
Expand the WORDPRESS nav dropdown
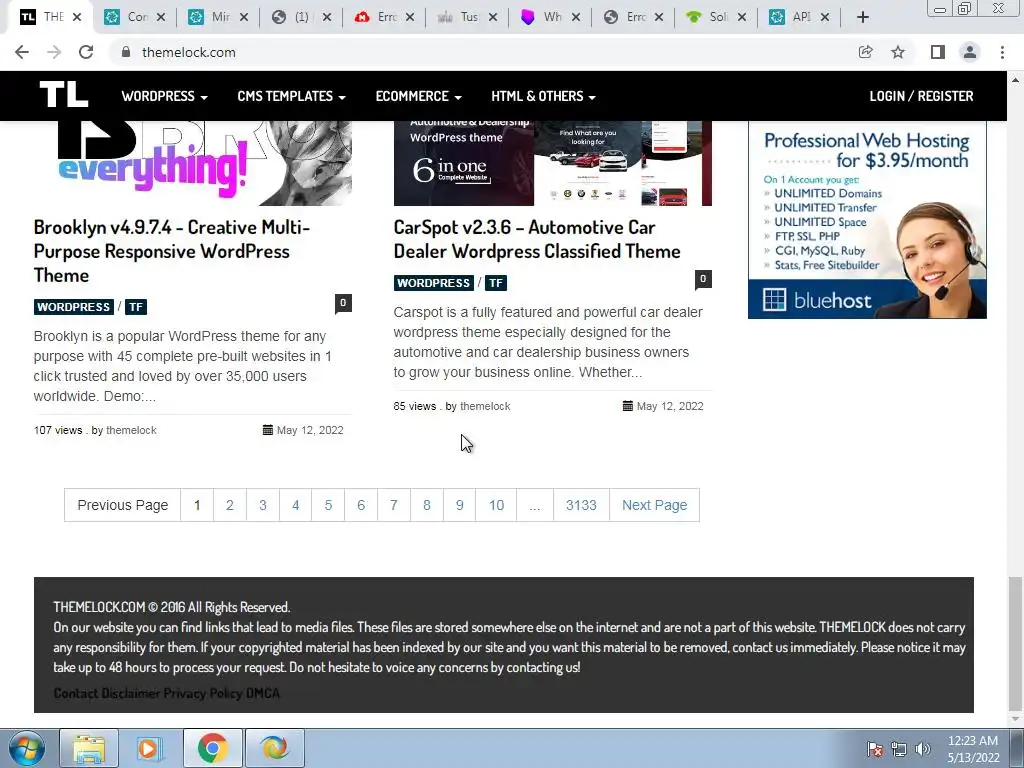(165, 96)
